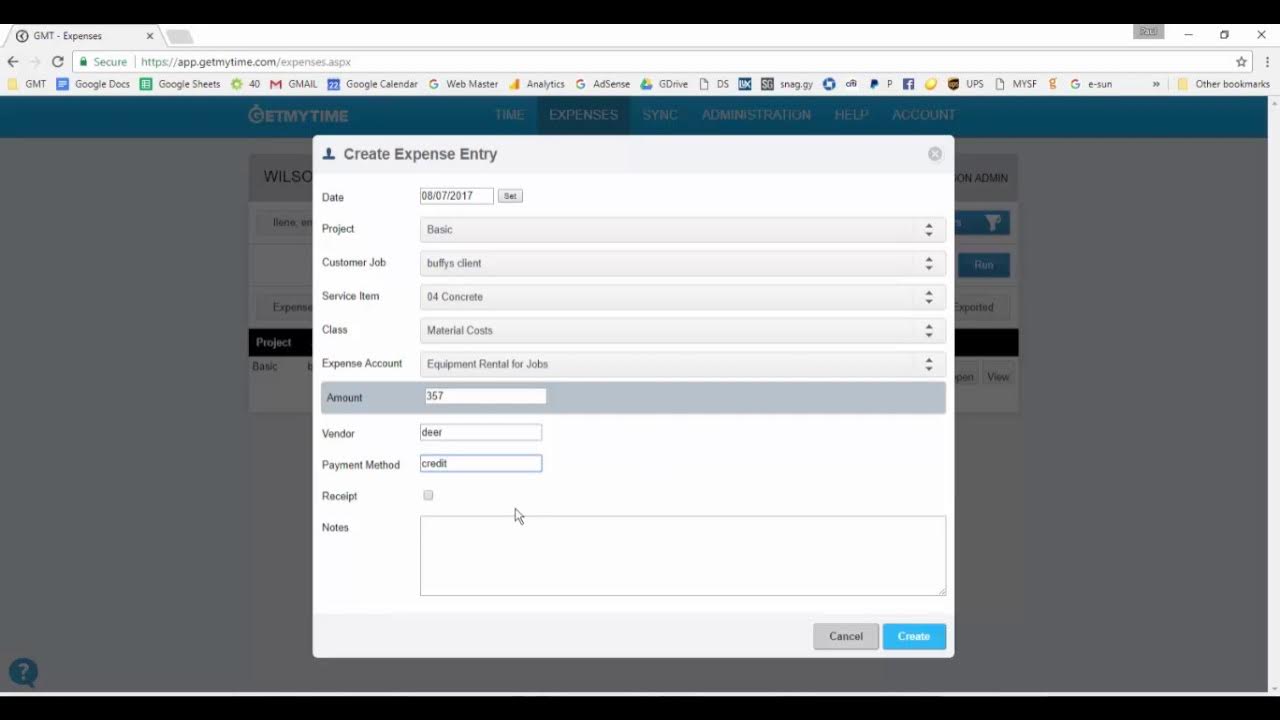This screenshot has width=1280, height=720.
Task: Open the UPS bookmark
Action: (x=967, y=84)
